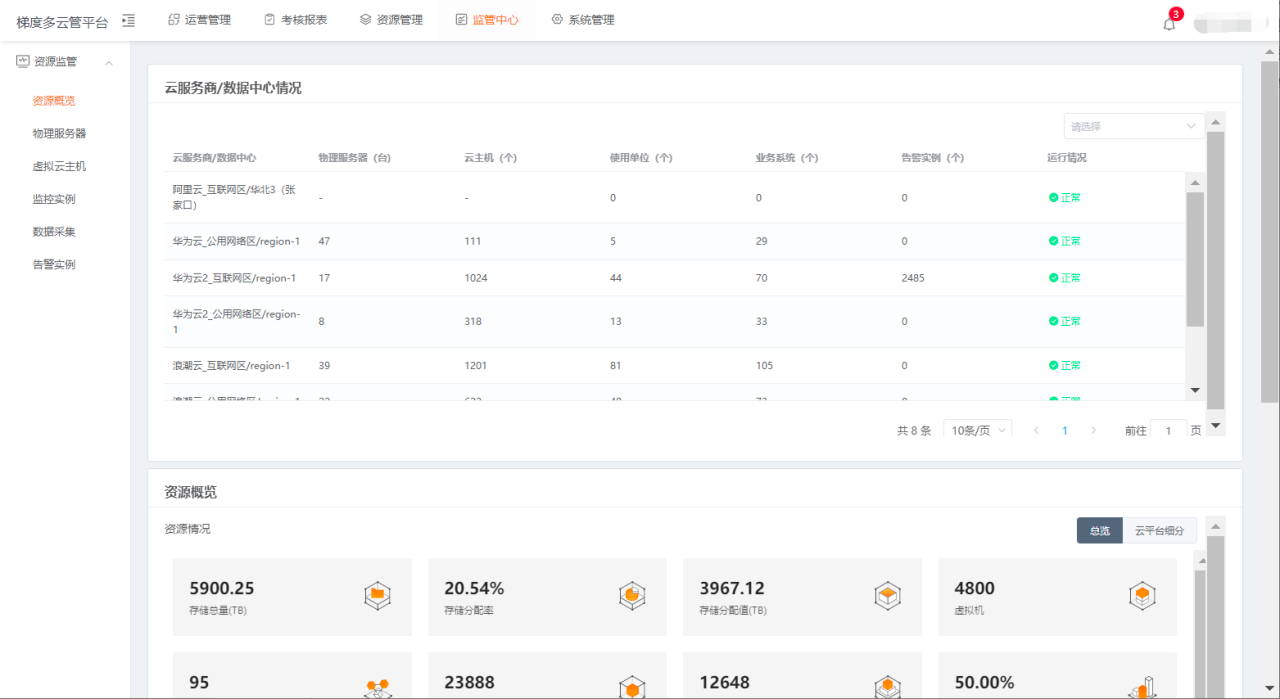Click the 运营管理 menu icon

174,19
